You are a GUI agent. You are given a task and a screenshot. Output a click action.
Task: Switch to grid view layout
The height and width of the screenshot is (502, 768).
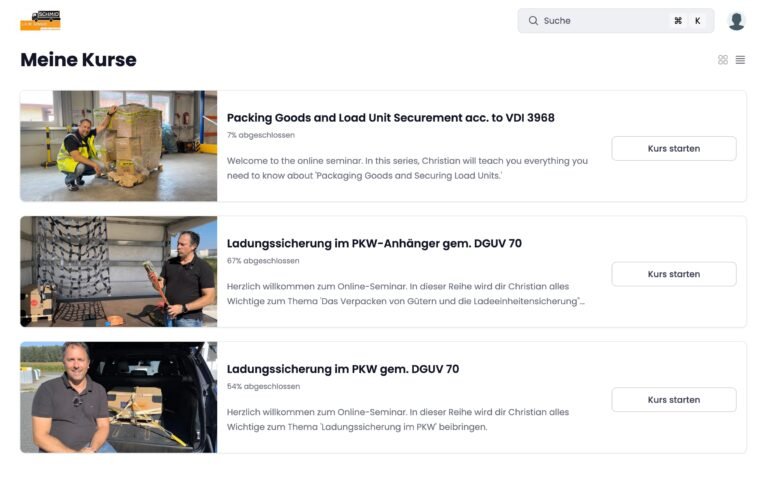(x=722, y=60)
